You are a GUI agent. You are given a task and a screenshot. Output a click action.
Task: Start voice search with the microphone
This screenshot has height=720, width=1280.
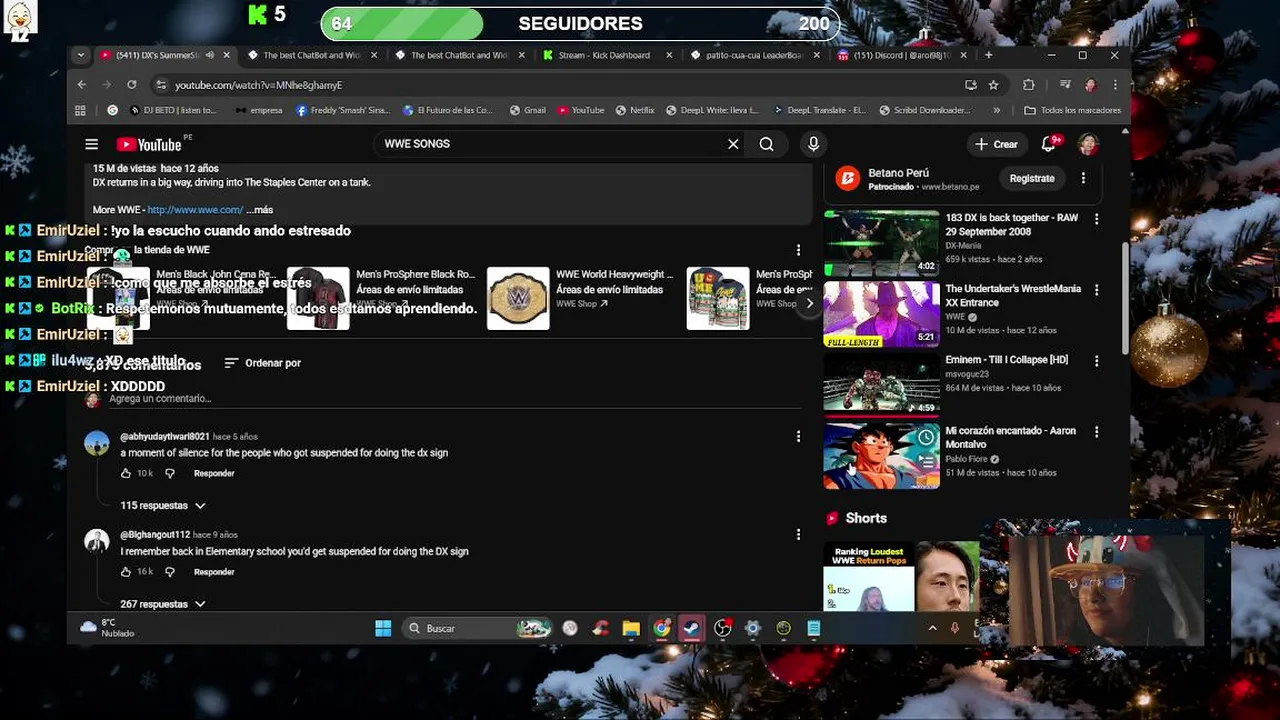pyautogui.click(x=813, y=144)
